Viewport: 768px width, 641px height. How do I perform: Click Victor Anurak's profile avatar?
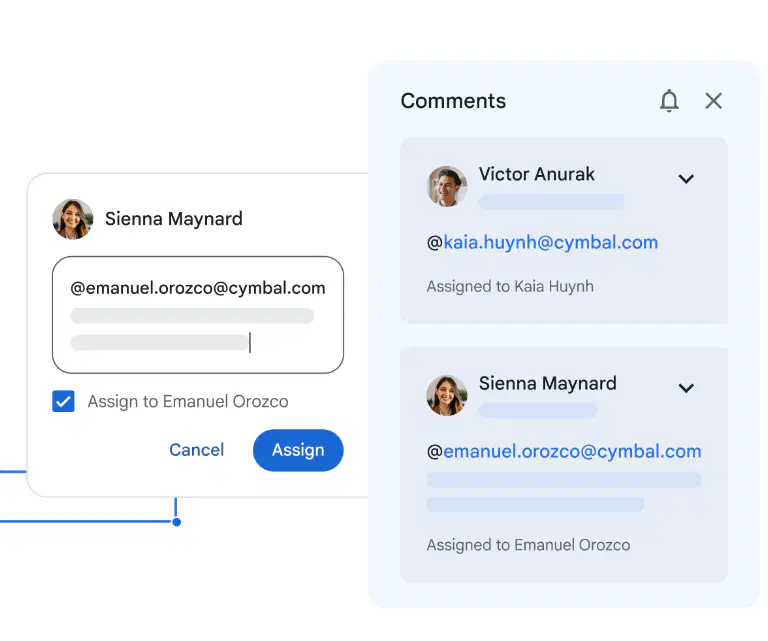[447, 187]
